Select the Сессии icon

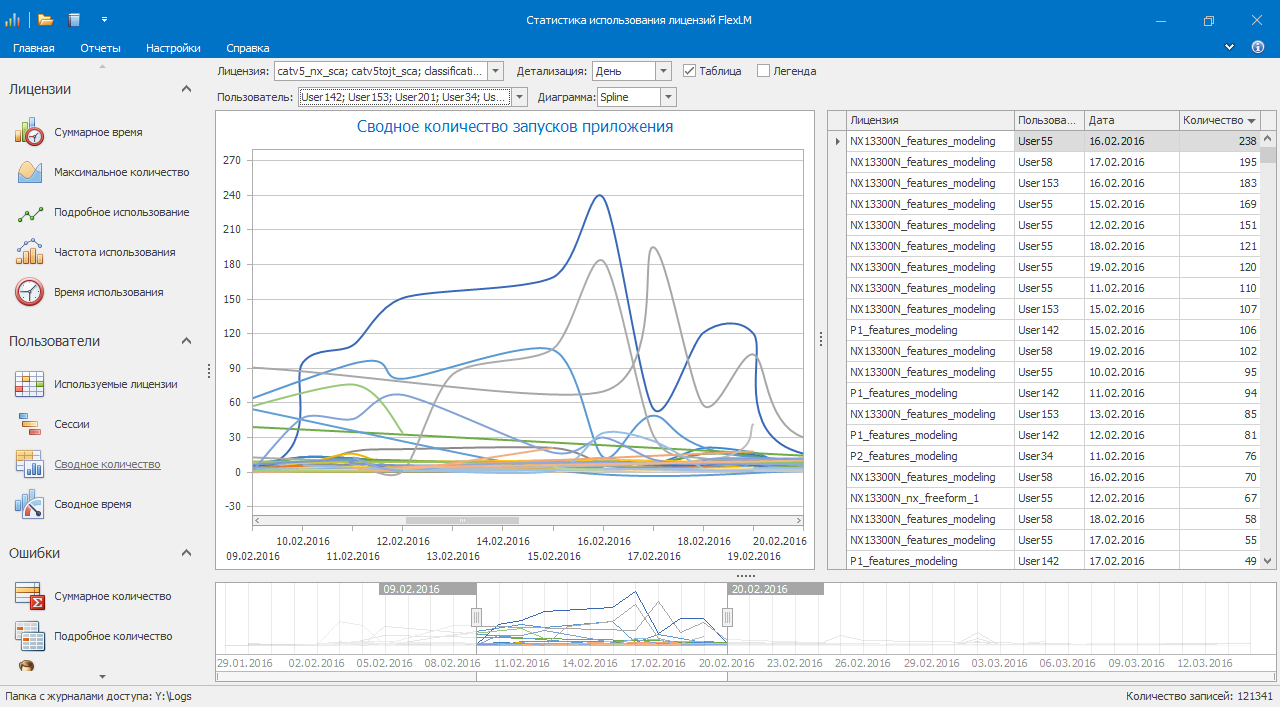pos(29,424)
